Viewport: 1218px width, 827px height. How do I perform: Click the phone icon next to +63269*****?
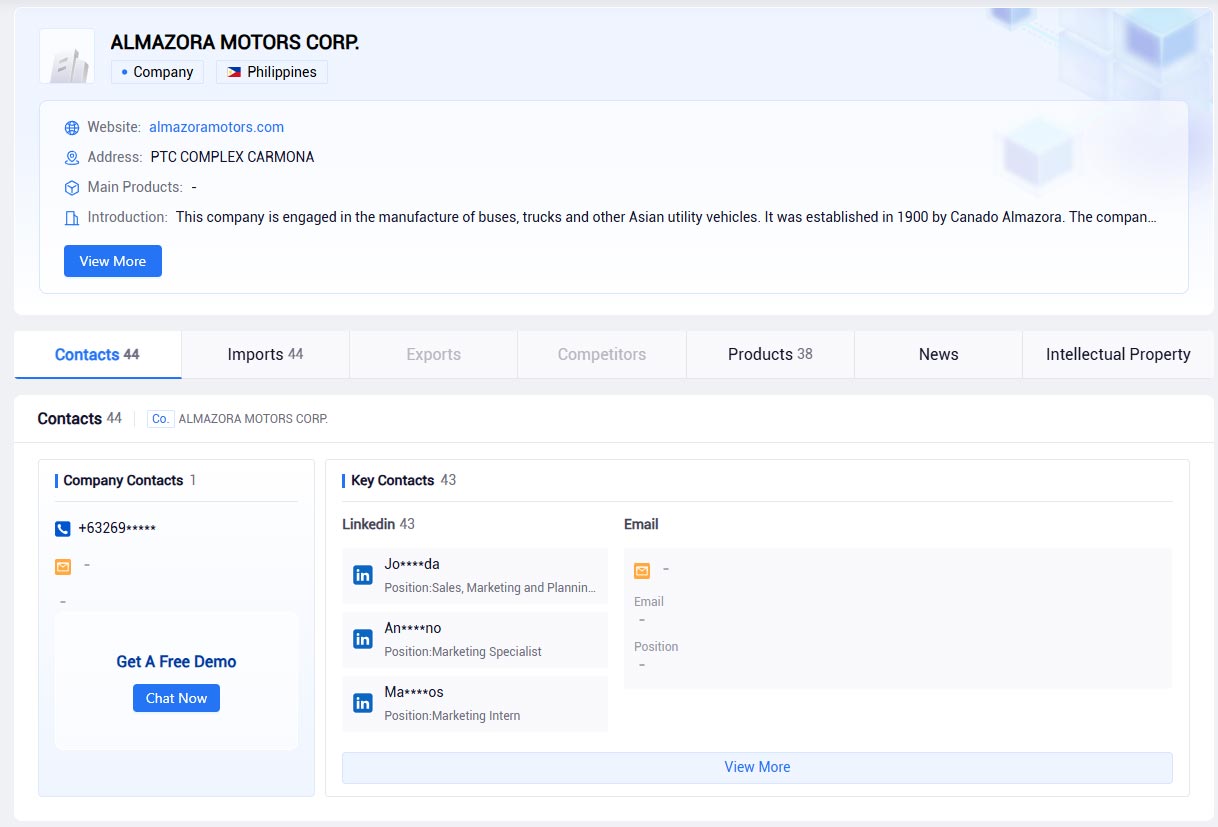tap(63, 529)
